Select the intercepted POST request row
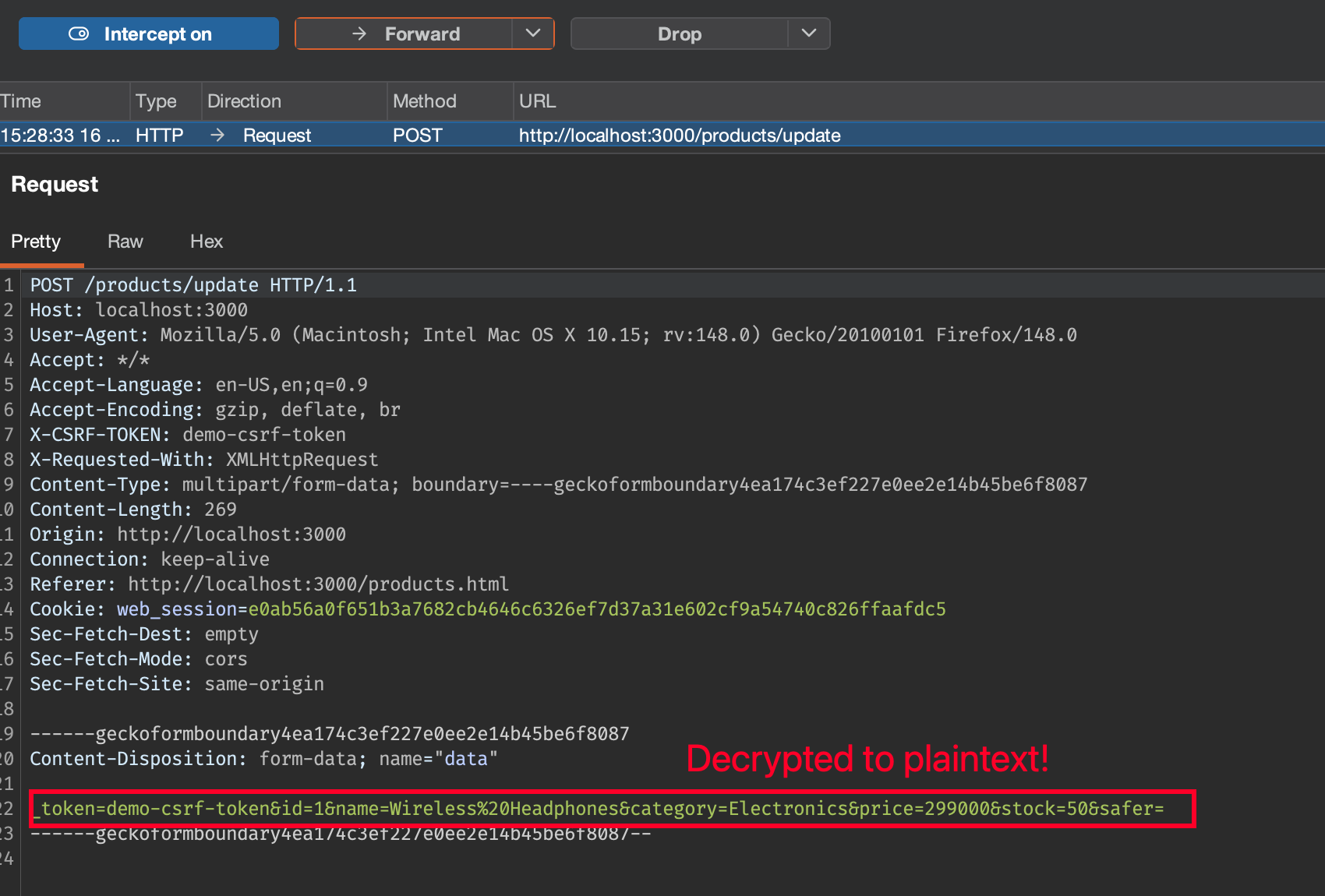The height and width of the screenshot is (896, 1325). (662, 135)
